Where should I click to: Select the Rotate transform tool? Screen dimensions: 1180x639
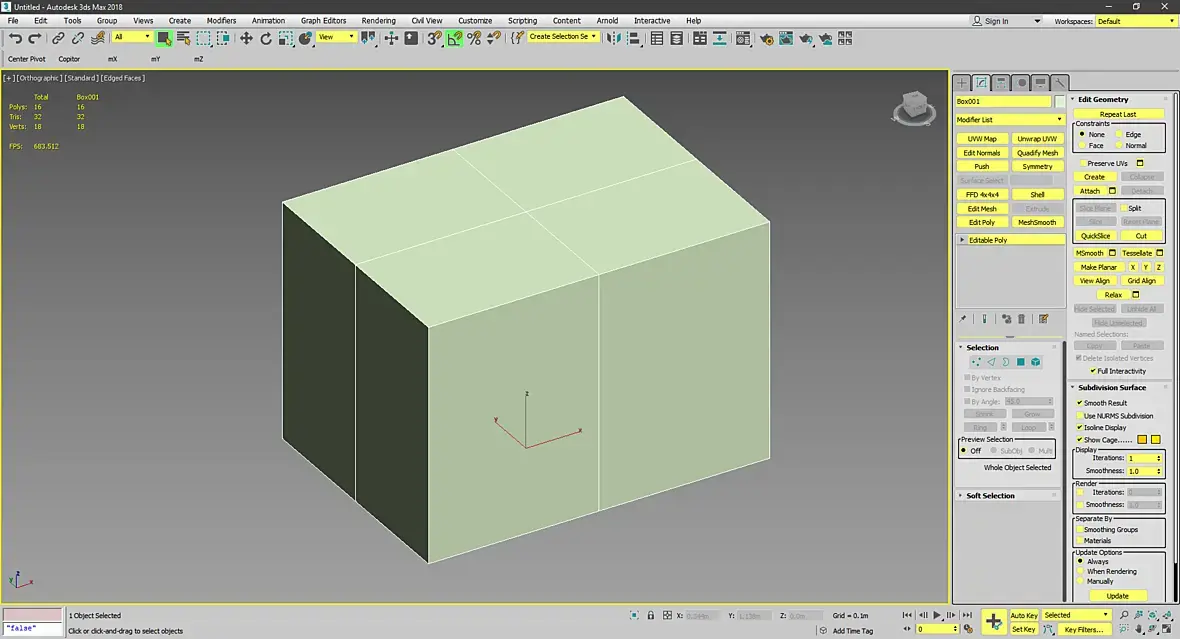pyautogui.click(x=266, y=38)
